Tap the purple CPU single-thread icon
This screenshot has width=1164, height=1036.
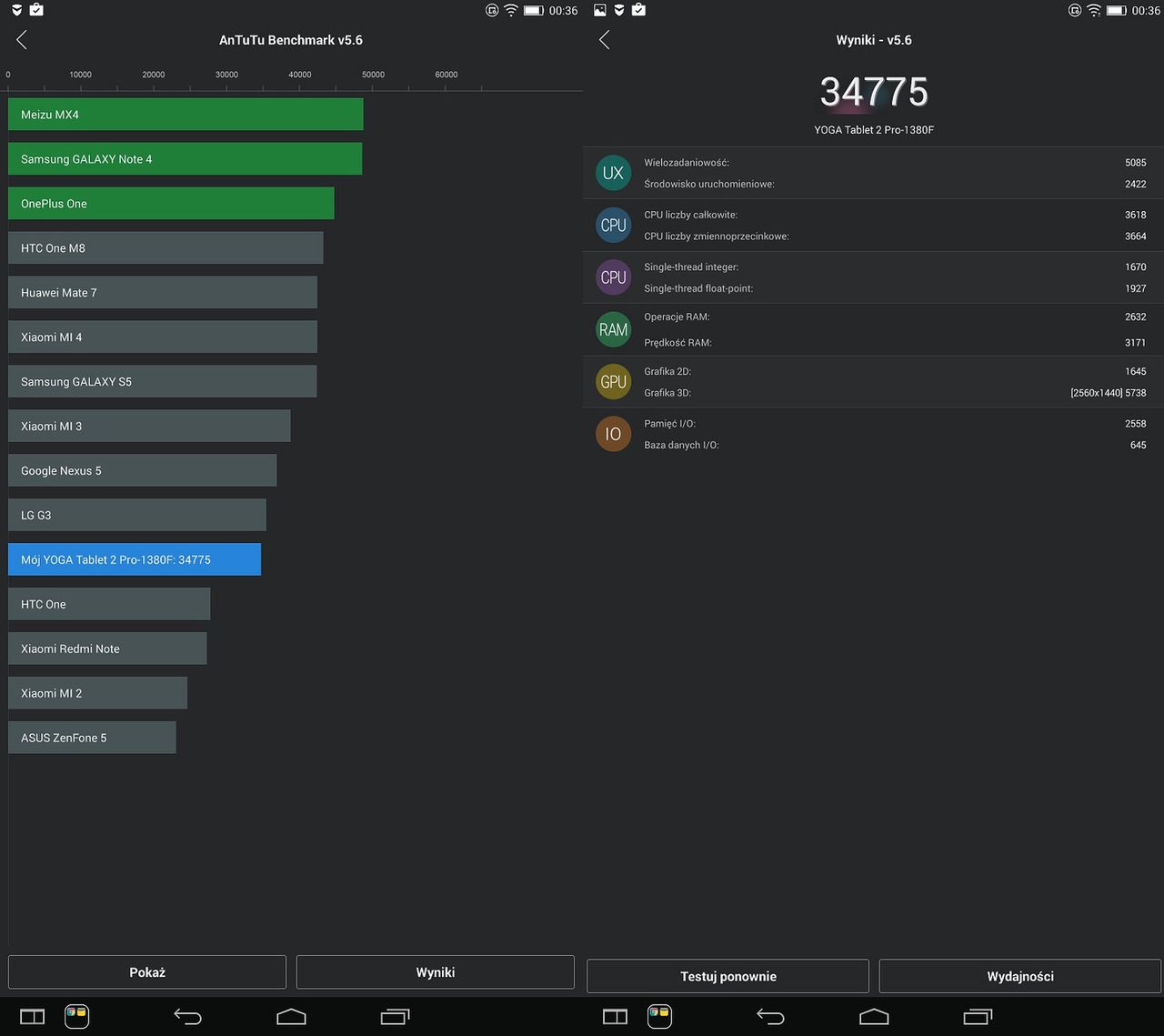tap(613, 277)
